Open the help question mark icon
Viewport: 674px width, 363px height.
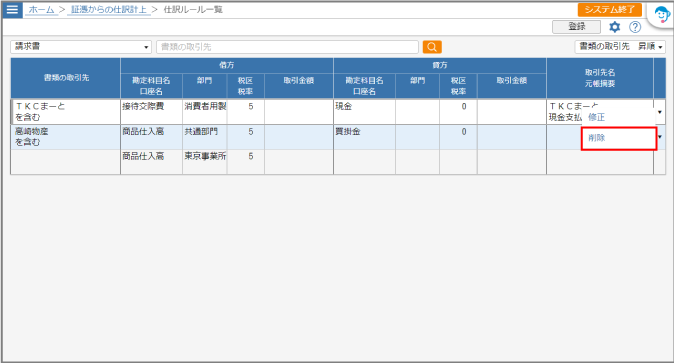635,27
